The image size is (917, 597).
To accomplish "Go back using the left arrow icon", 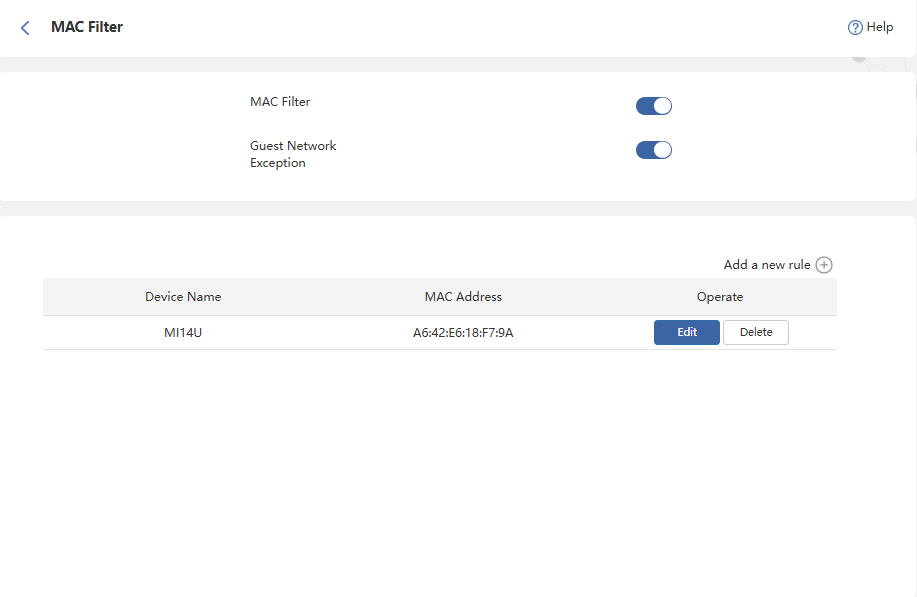I will 25,28.
